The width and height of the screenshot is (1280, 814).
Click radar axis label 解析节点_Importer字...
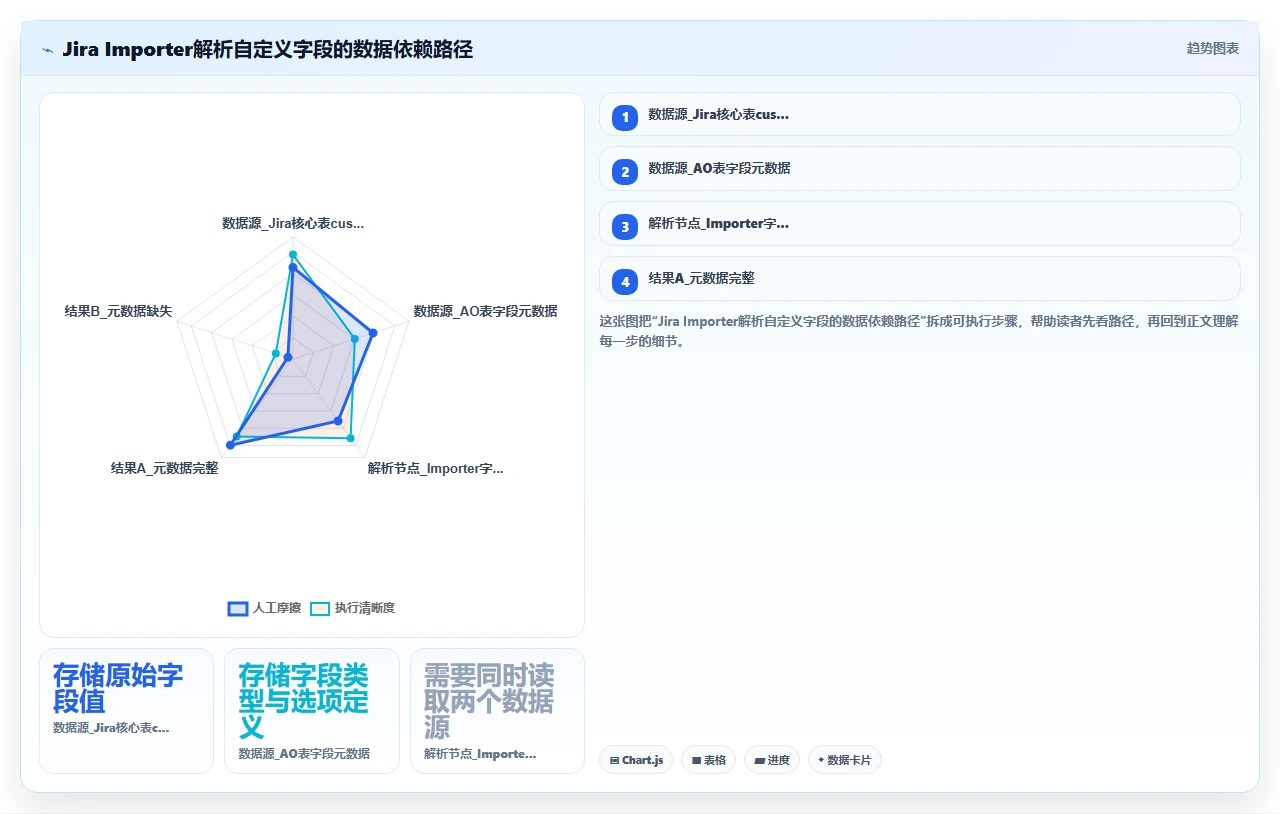tap(436, 468)
